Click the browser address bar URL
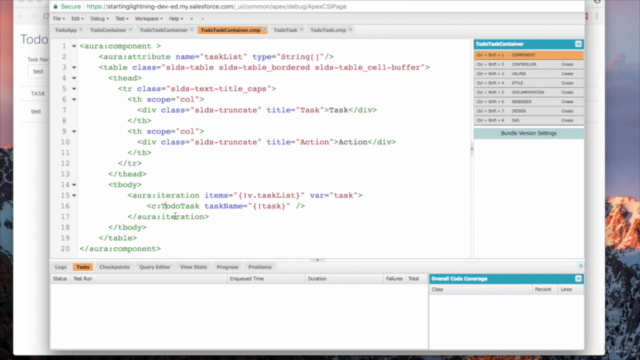This screenshot has width=640, height=360. (216, 7)
